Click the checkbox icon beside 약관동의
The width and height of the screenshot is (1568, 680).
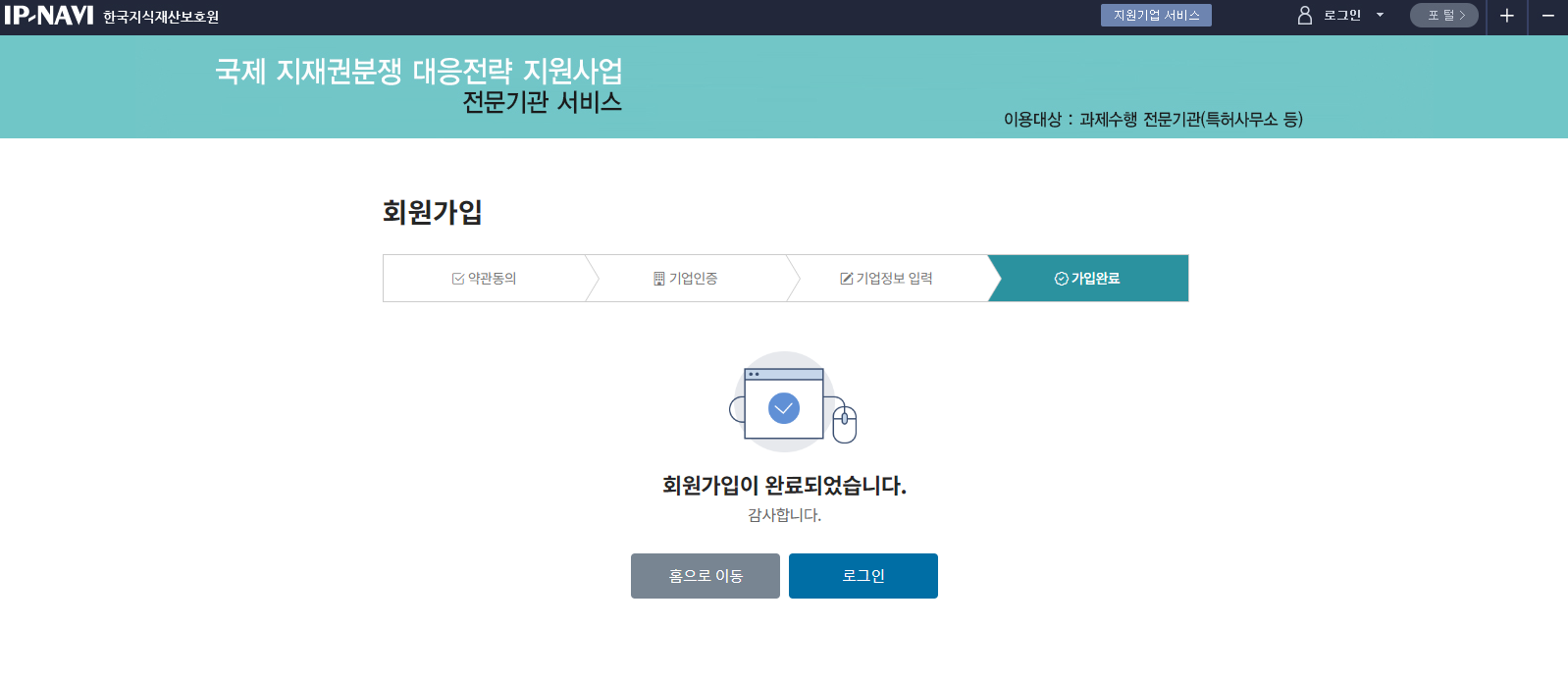(458, 279)
